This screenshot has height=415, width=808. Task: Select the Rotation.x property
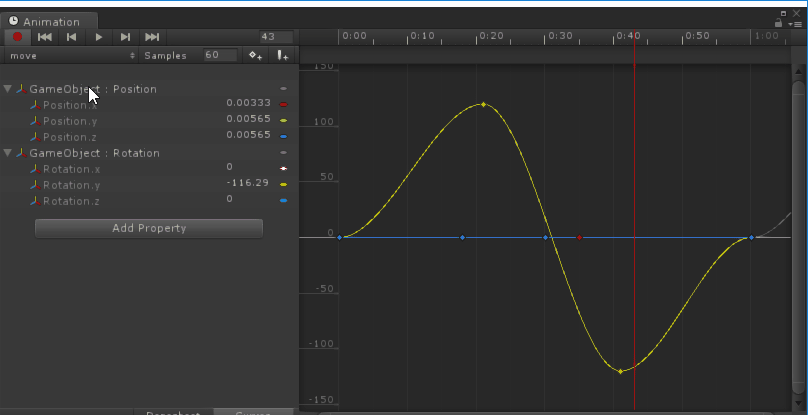coord(72,169)
